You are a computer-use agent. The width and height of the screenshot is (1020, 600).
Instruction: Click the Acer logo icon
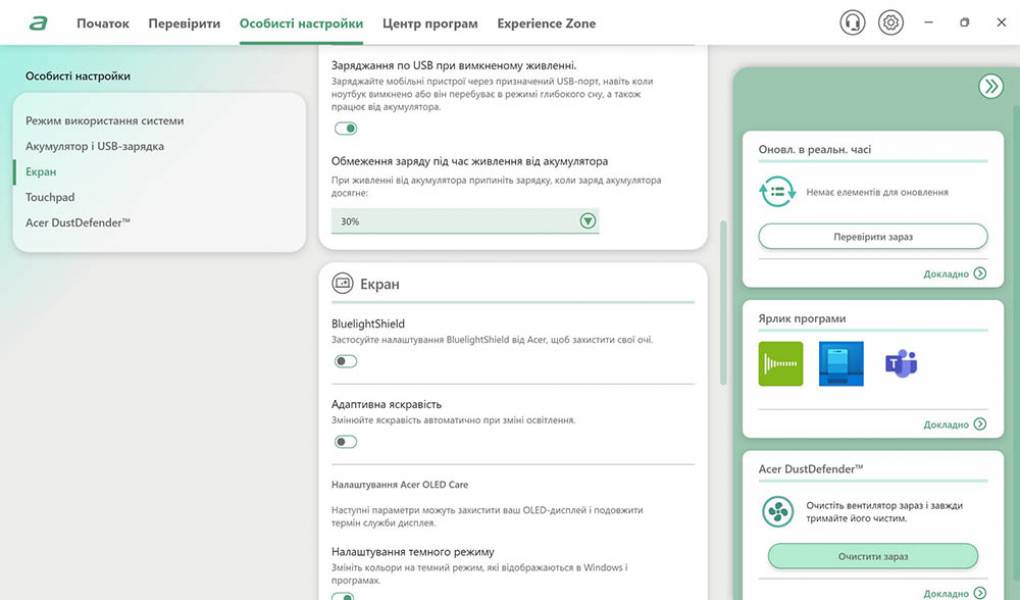(x=38, y=23)
